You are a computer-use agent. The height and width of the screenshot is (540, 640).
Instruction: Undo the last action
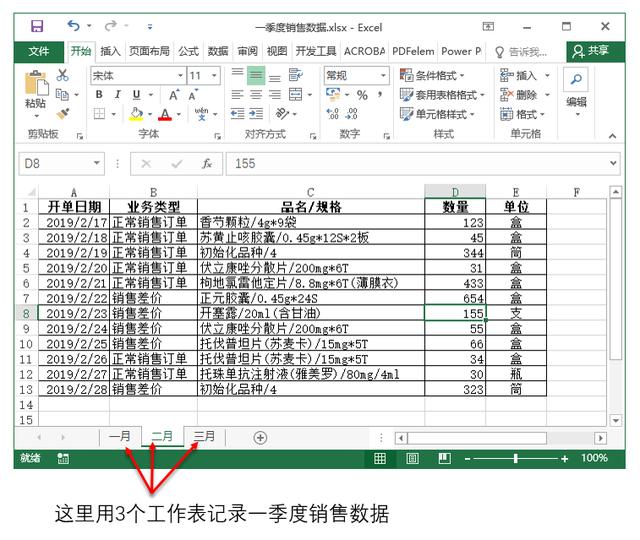click(73, 26)
